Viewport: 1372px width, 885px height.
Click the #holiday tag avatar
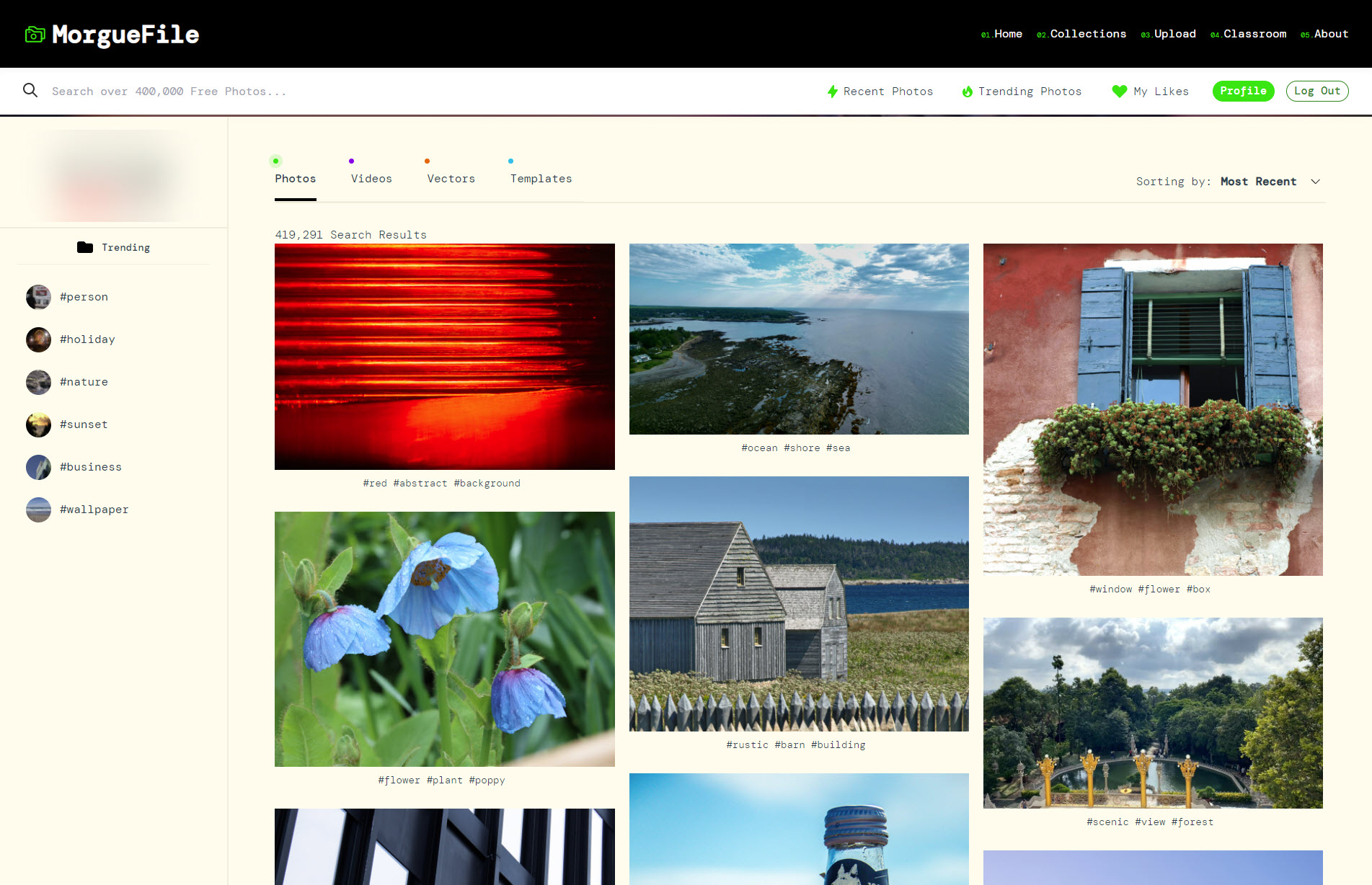coord(39,339)
